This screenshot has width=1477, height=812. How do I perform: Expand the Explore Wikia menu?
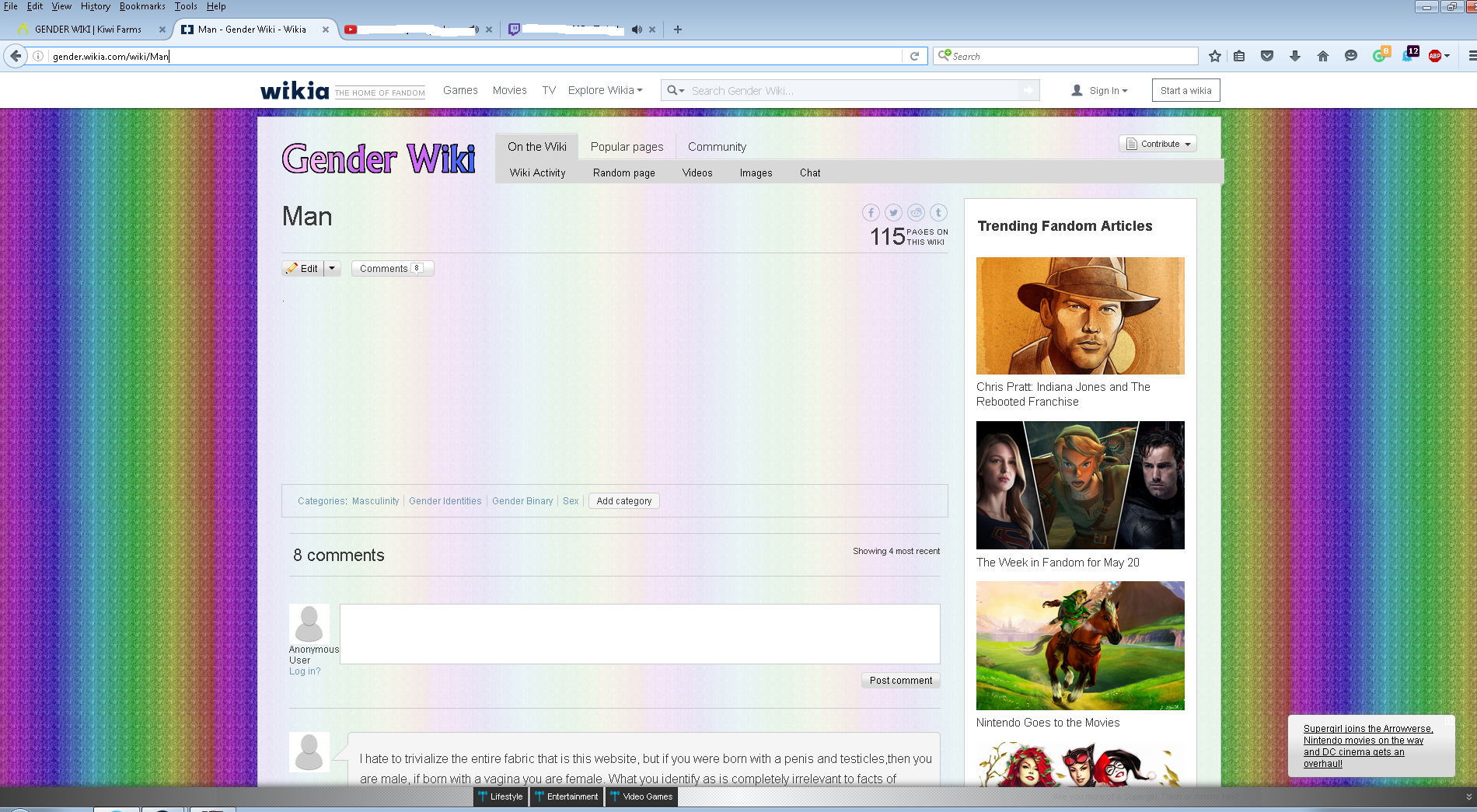[x=605, y=90]
